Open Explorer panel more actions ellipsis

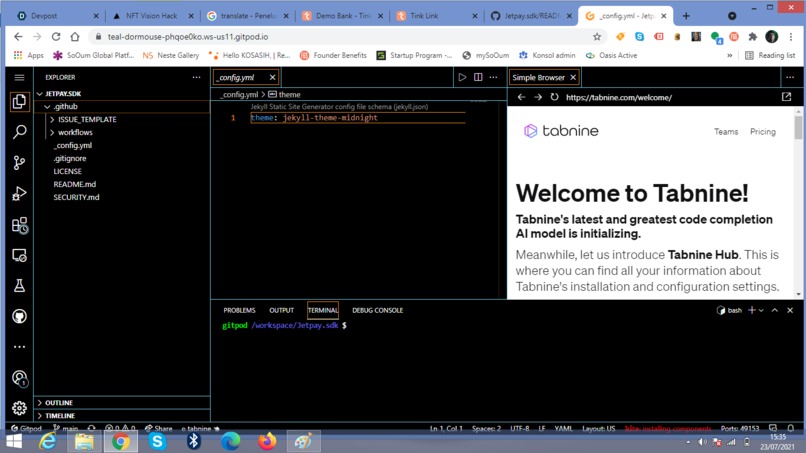pos(196,77)
